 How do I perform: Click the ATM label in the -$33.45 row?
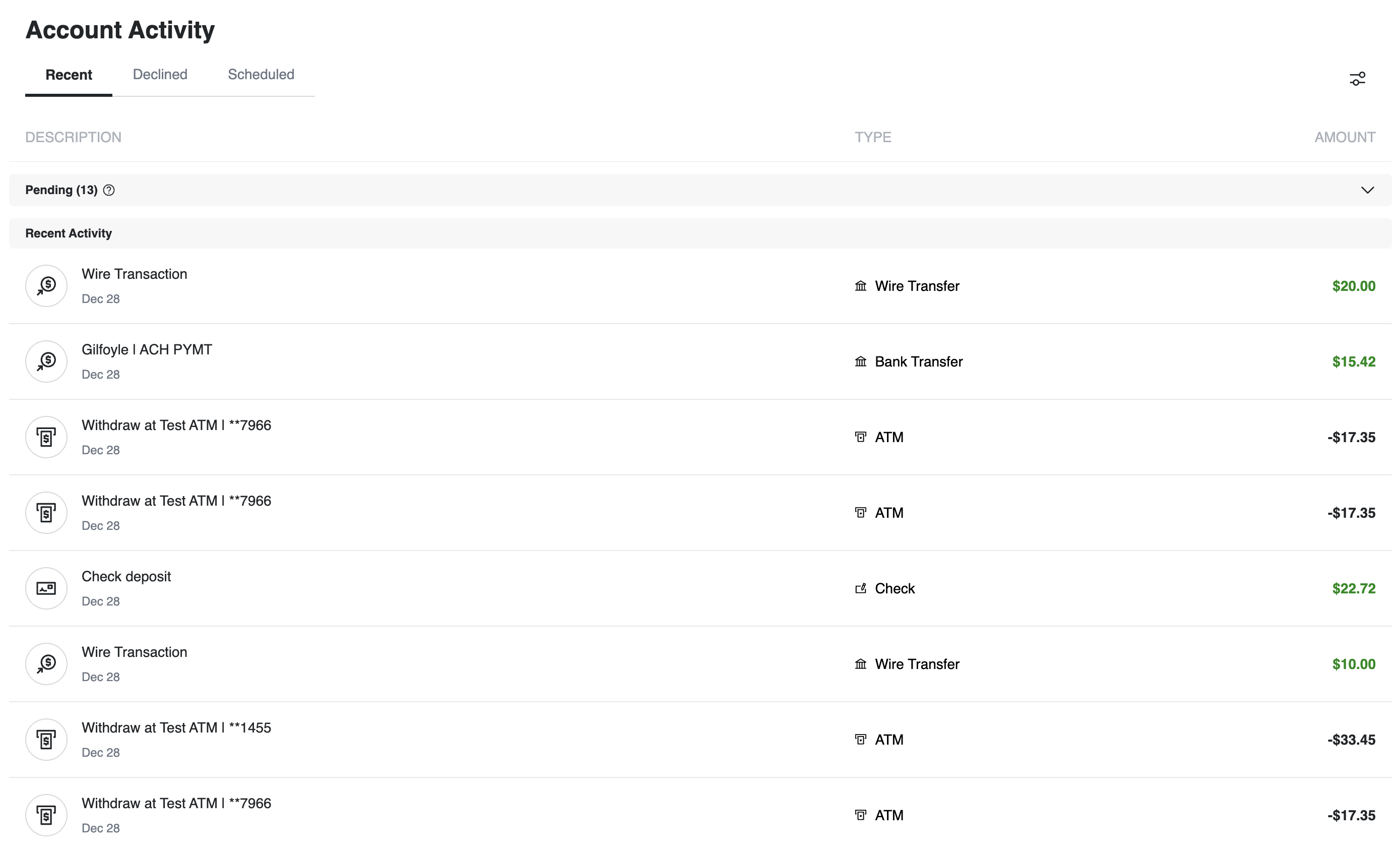[x=889, y=740]
